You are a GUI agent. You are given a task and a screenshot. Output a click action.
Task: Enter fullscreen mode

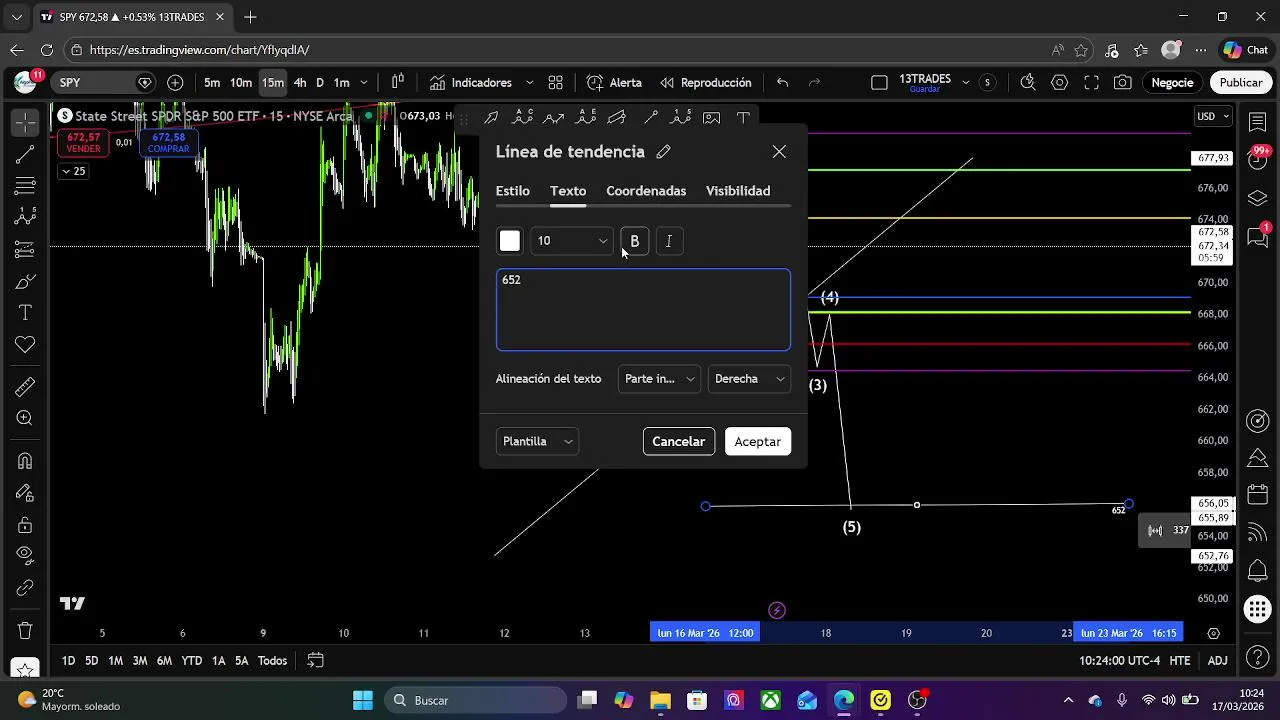[x=1092, y=83]
